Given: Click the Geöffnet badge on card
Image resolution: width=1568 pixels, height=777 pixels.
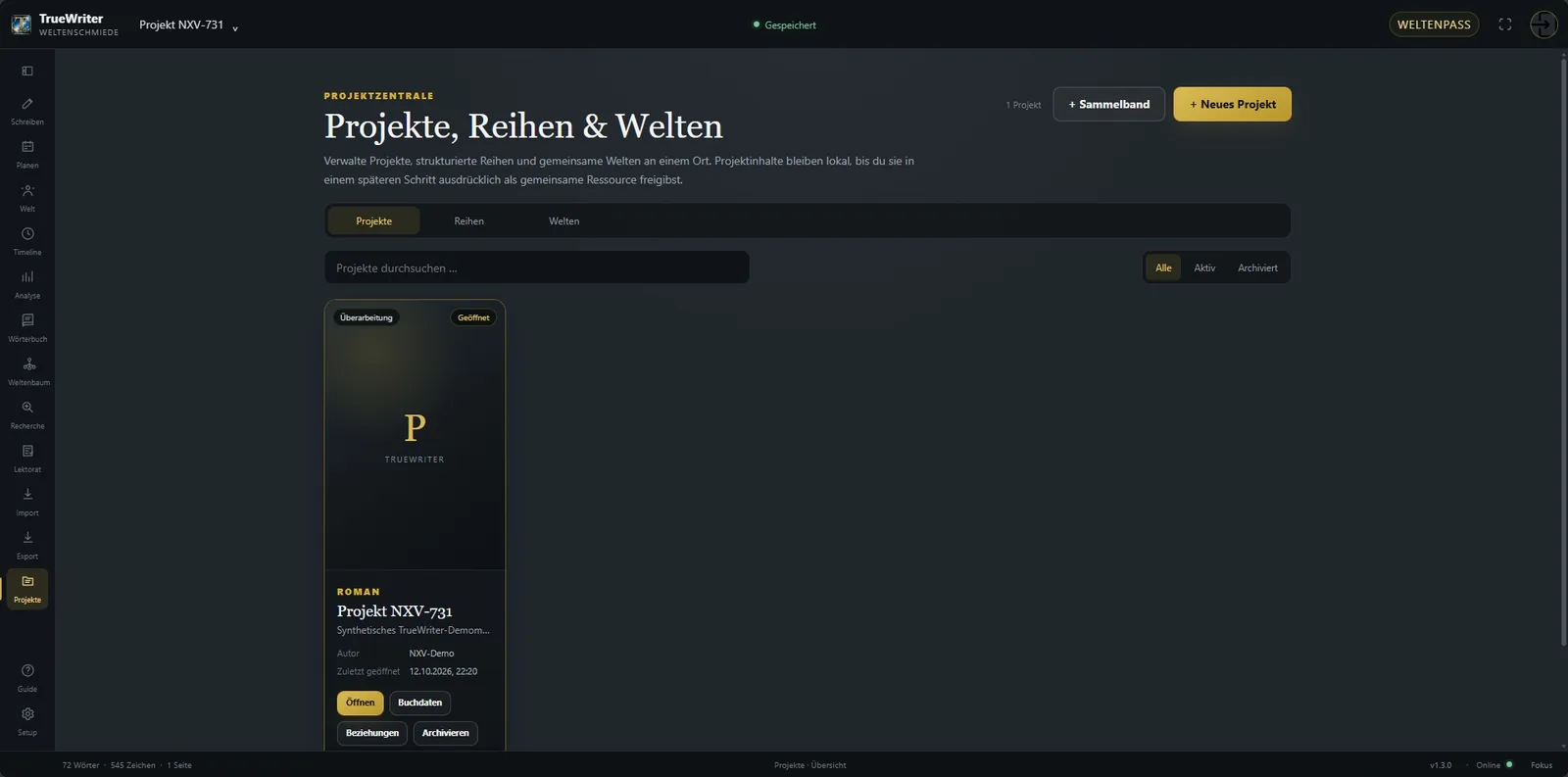Looking at the screenshot, I should [473, 317].
